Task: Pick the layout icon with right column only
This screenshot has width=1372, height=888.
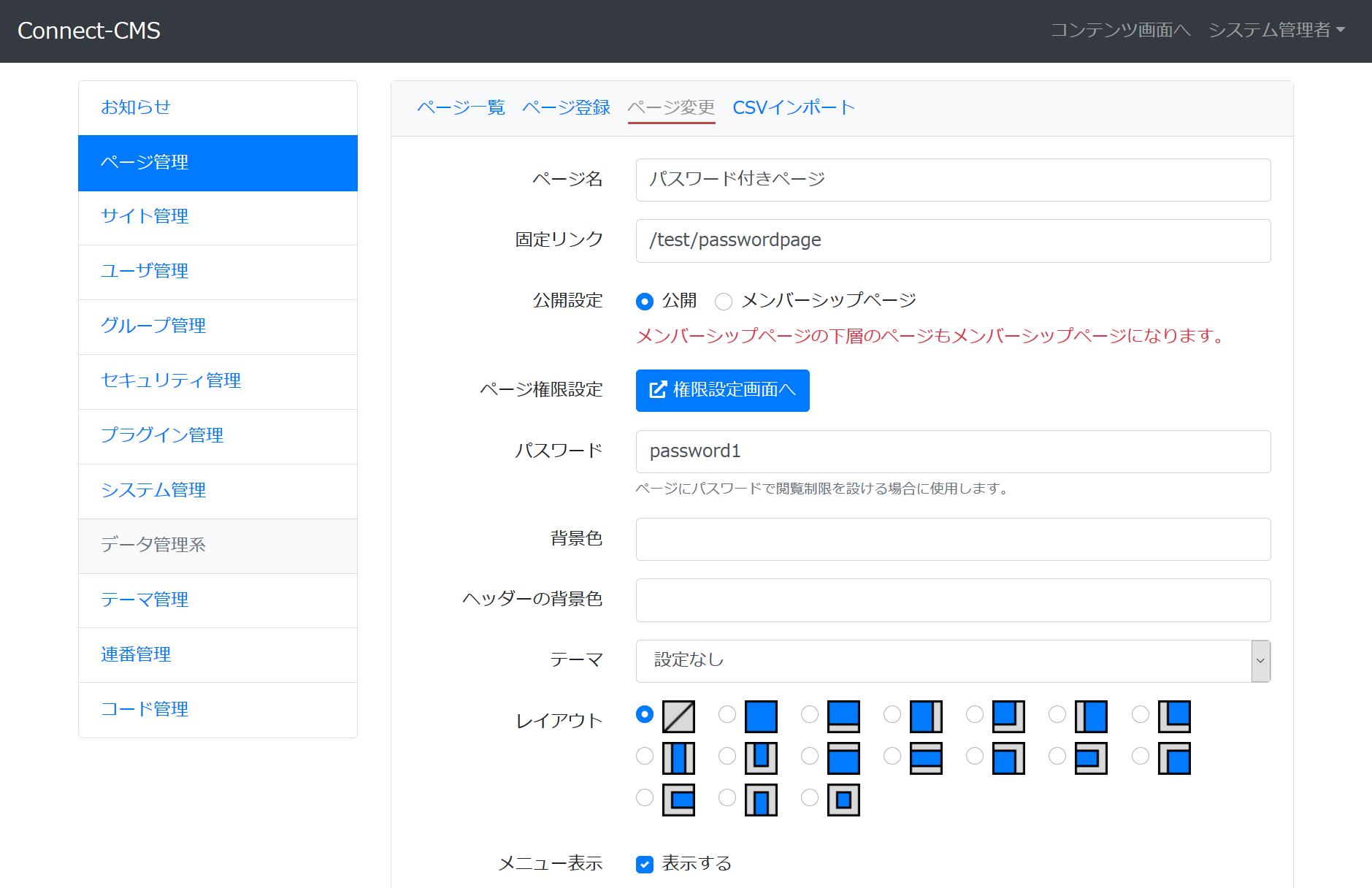Action: click(926, 716)
